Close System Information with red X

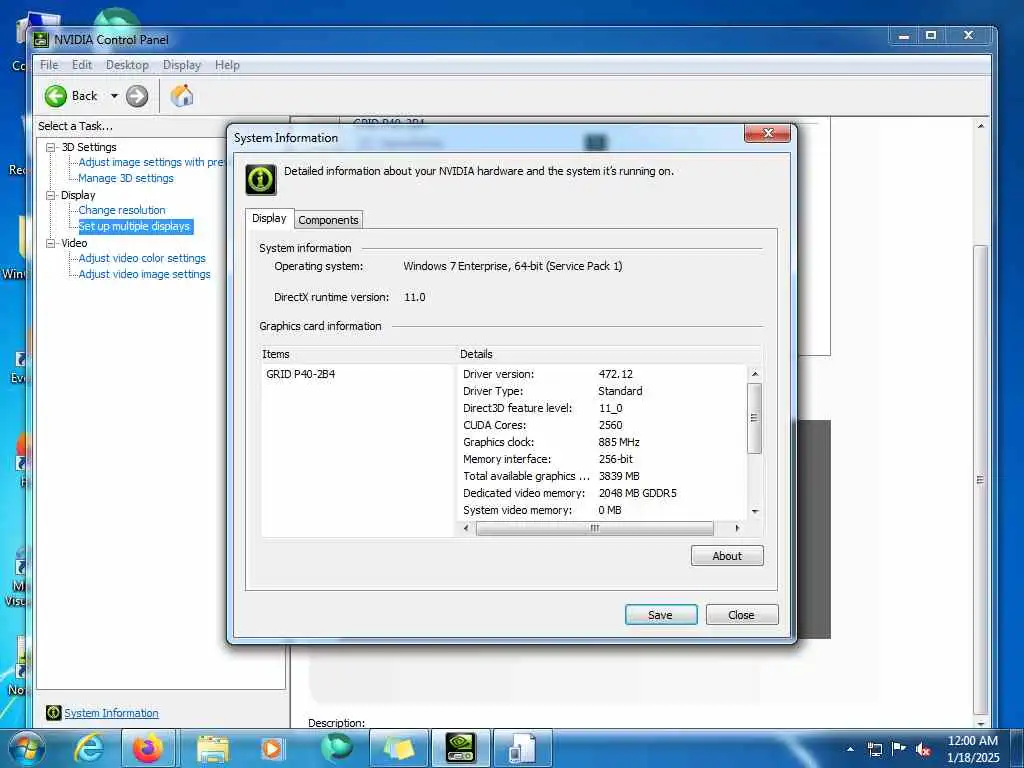[767, 133]
